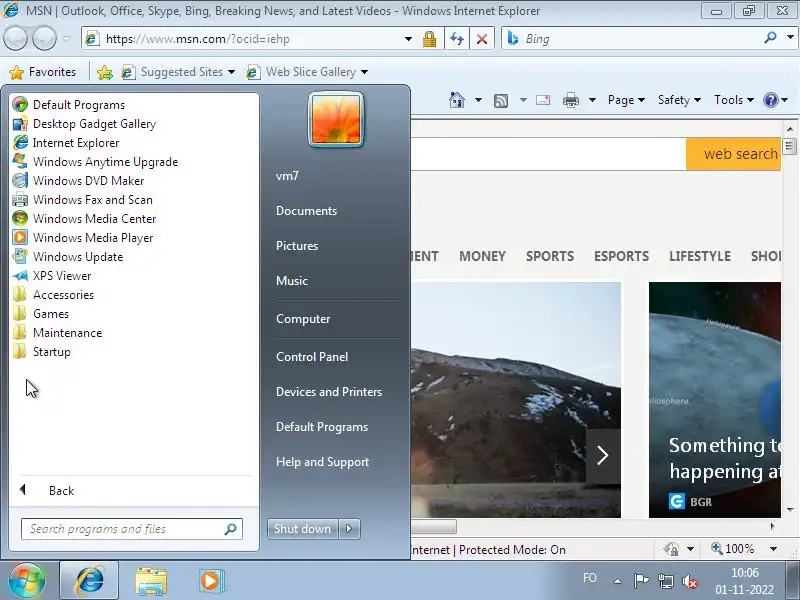Select the SPORTS tab on MSN
800x600 pixels.
[550, 256]
